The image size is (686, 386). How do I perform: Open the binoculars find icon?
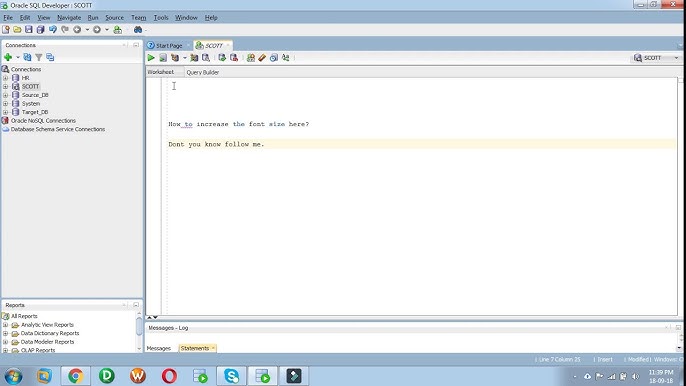[x=138, y=30]
